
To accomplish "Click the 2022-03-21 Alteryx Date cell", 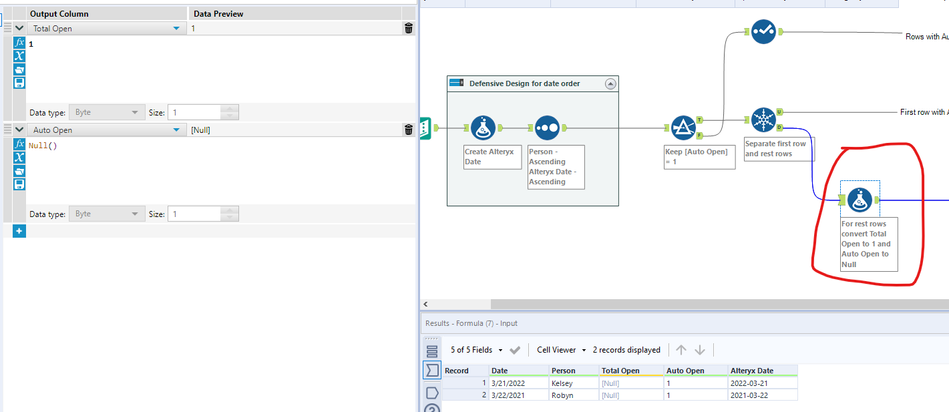I will point(763,383).
